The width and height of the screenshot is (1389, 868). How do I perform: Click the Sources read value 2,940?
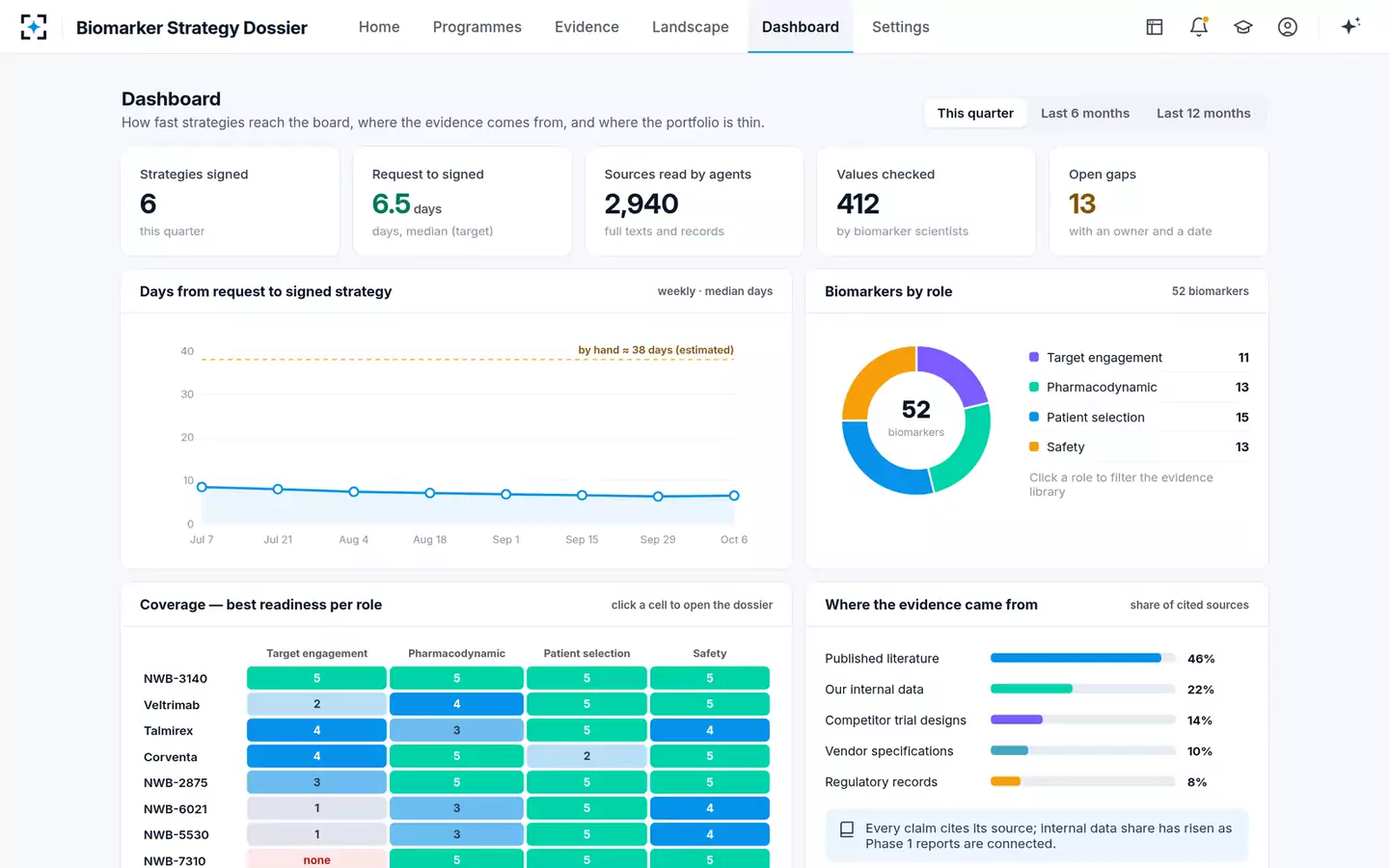[641, 204]
